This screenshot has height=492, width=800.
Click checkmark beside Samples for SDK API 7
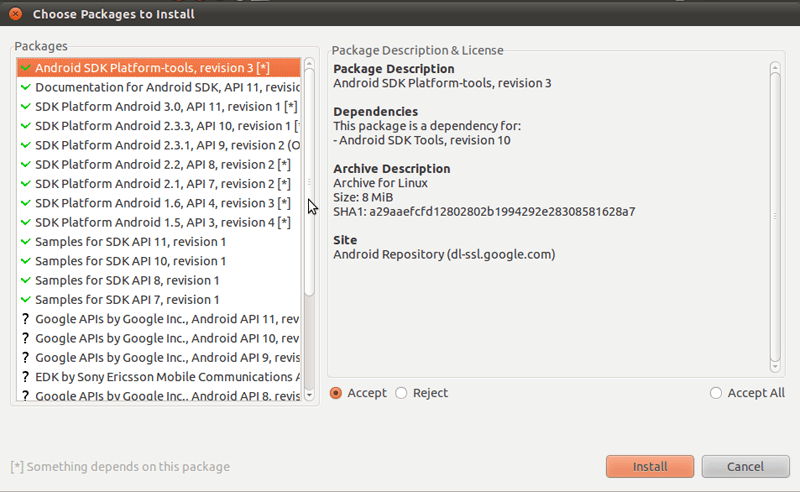click(26, 300)
